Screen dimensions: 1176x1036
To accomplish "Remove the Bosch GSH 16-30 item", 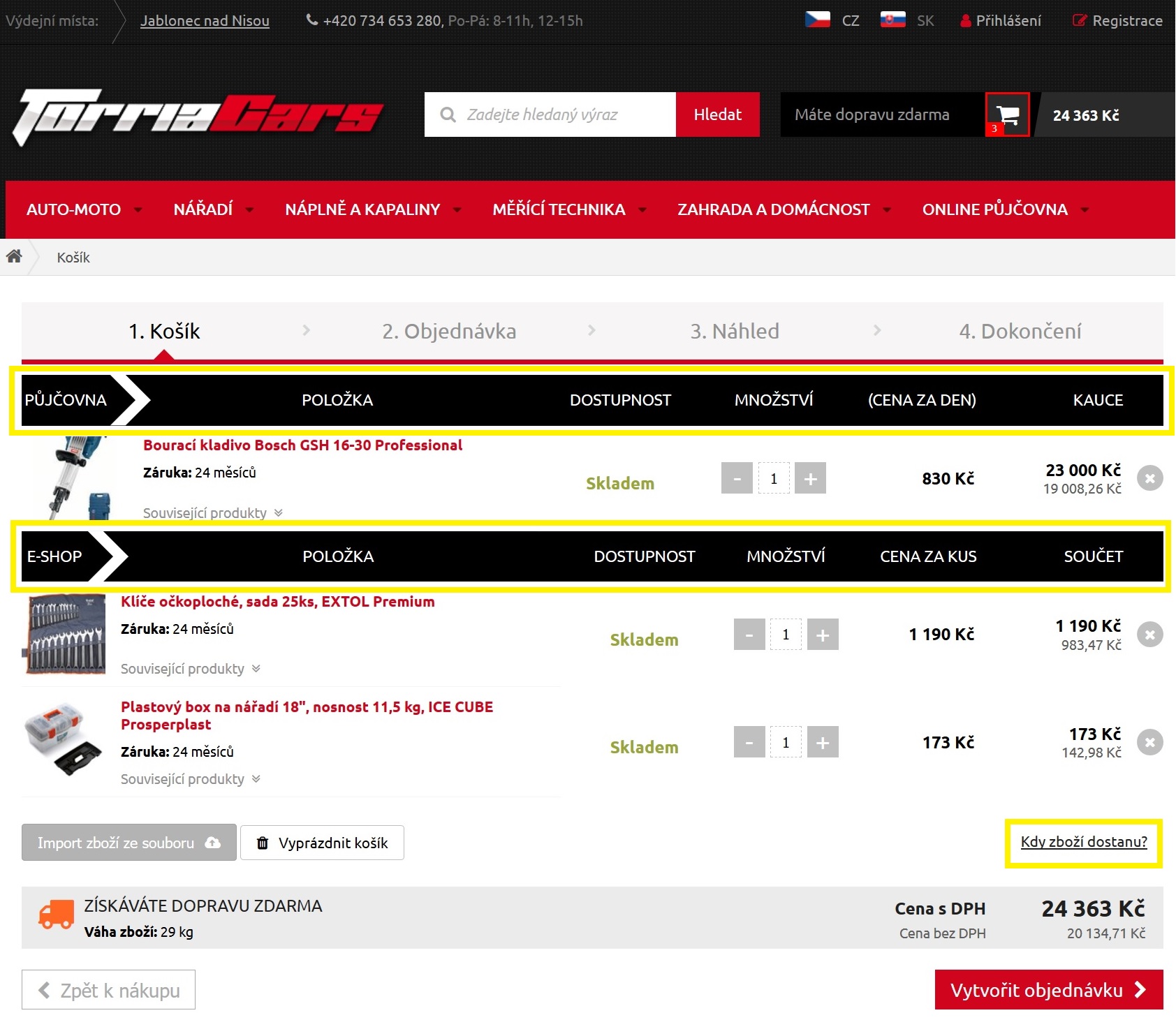I will click(x=1149, y=478).
